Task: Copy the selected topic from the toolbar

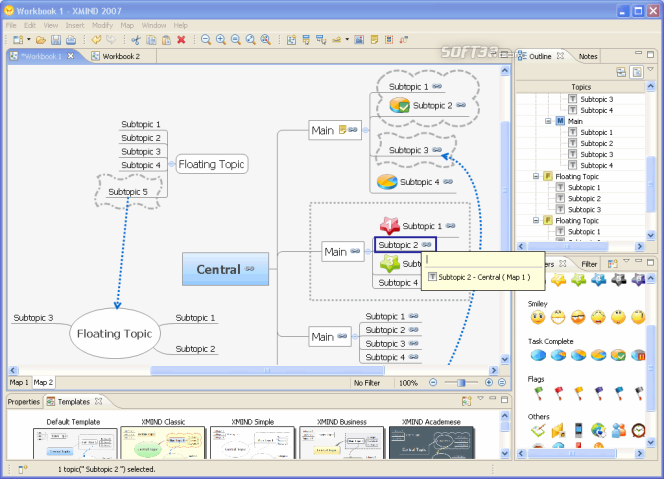Action: pyautogui.click(x=151, y=40)
